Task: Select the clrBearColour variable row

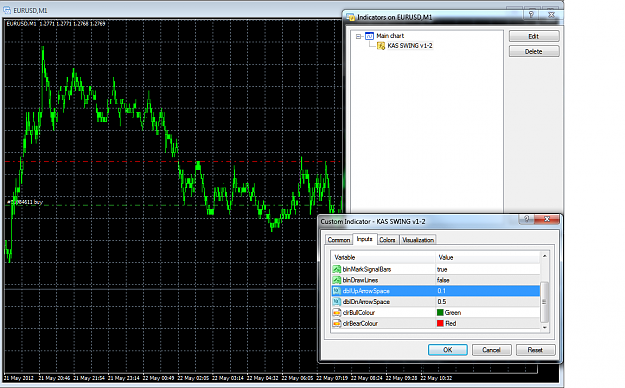Action: (436, 323)
